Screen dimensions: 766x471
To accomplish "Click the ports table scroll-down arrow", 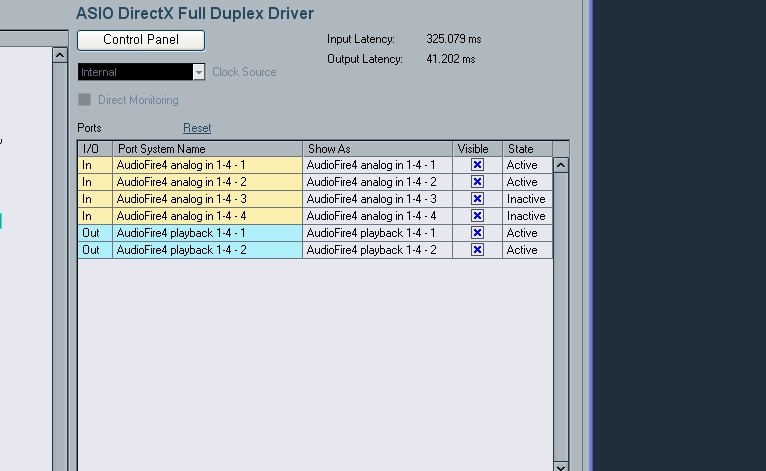I will pyautogui.click(x=561, y=466).
